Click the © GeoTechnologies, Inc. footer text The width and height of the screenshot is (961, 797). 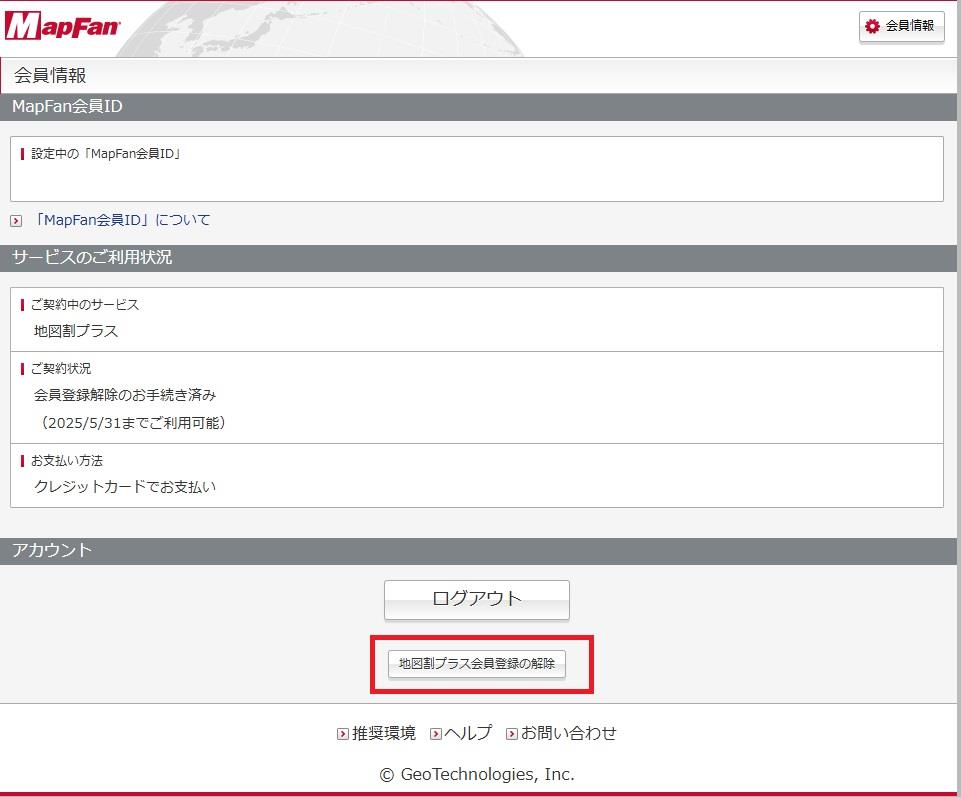click(x=477, y=774)
